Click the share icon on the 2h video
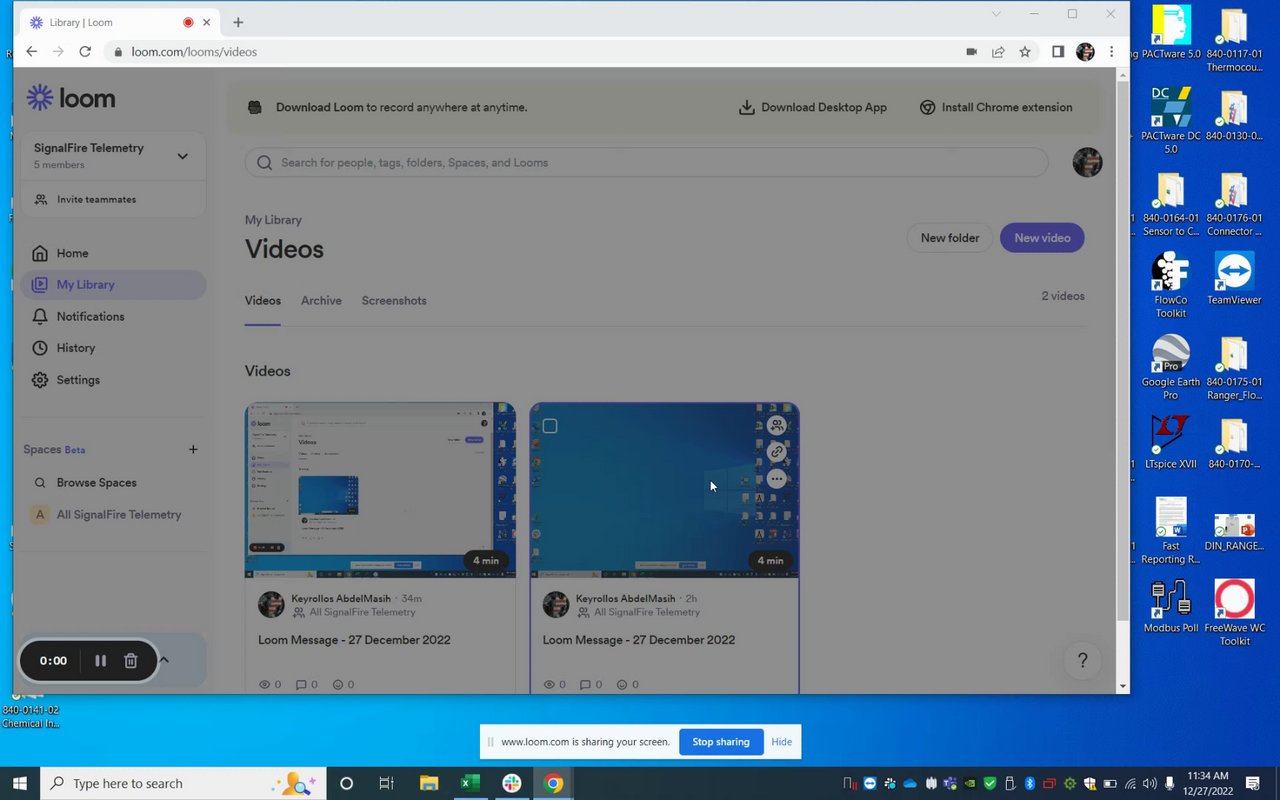This screenshot has width=1280, height=800. point(777,425)
